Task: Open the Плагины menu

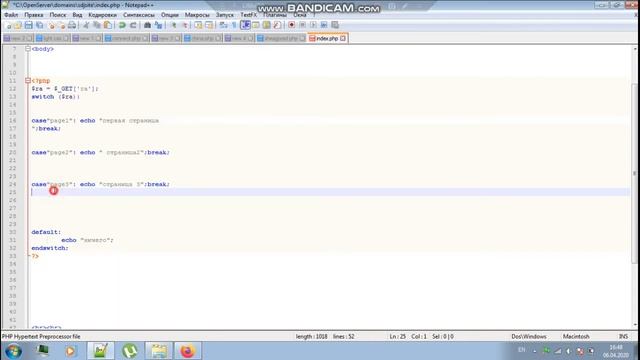Action: click(275, 15)
